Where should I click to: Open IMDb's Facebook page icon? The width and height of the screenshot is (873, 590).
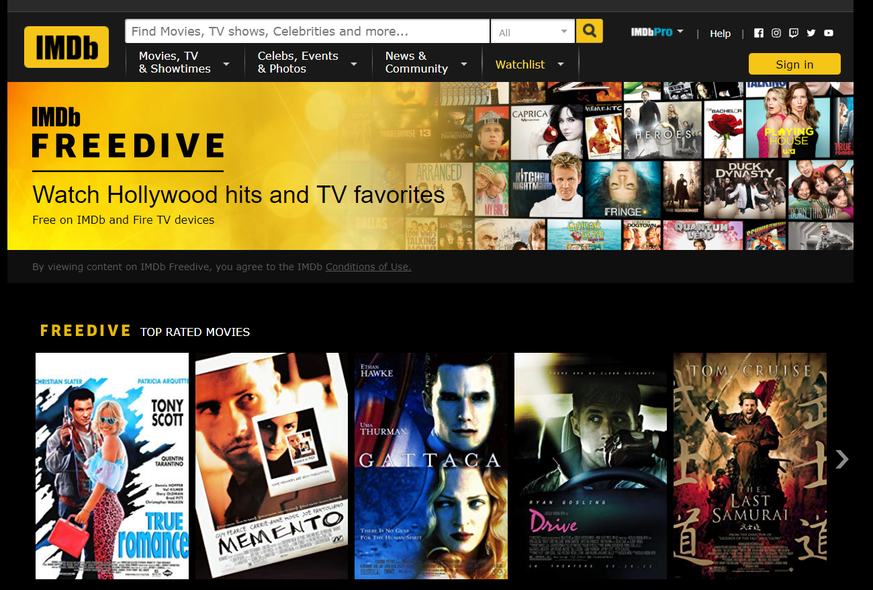pos(759,33)
